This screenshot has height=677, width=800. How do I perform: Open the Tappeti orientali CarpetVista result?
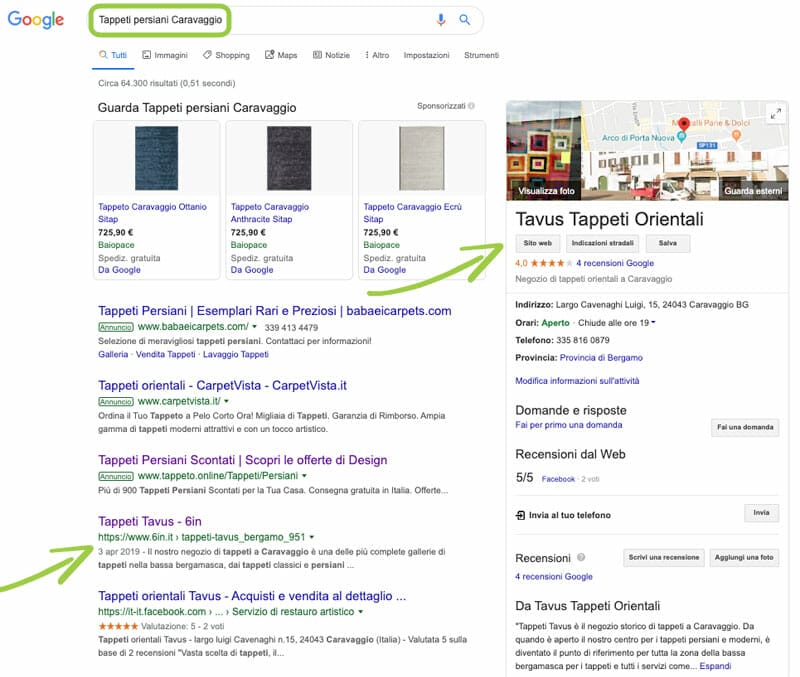tap(222, 385)
